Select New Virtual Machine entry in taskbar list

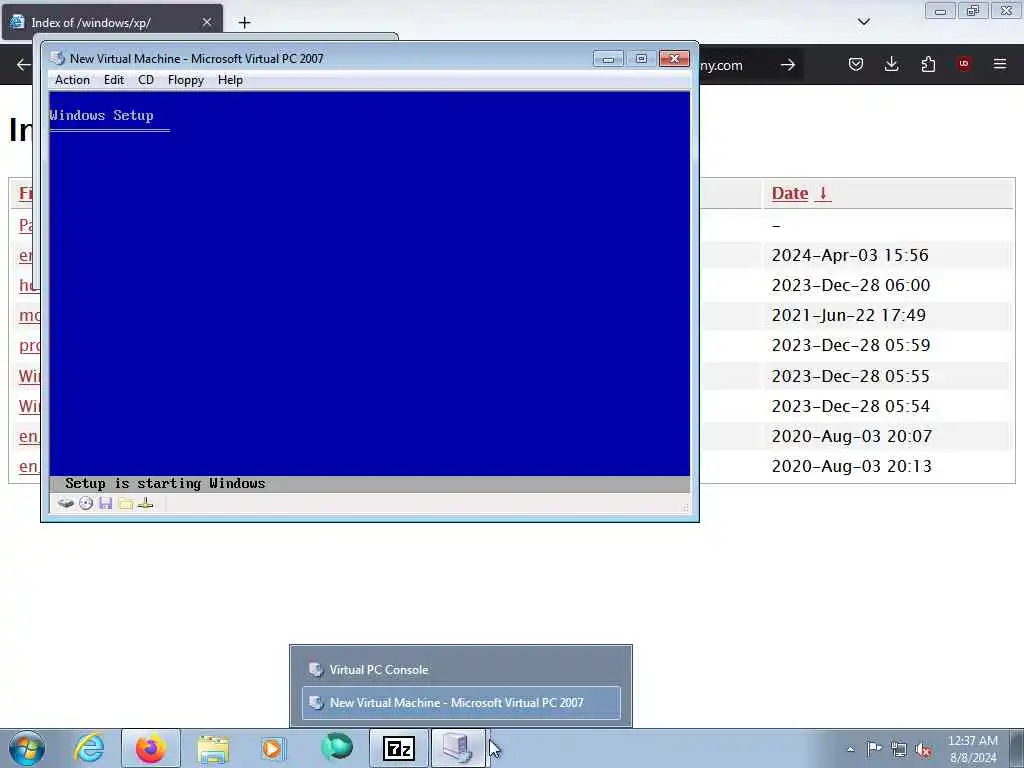click(461, 703)
